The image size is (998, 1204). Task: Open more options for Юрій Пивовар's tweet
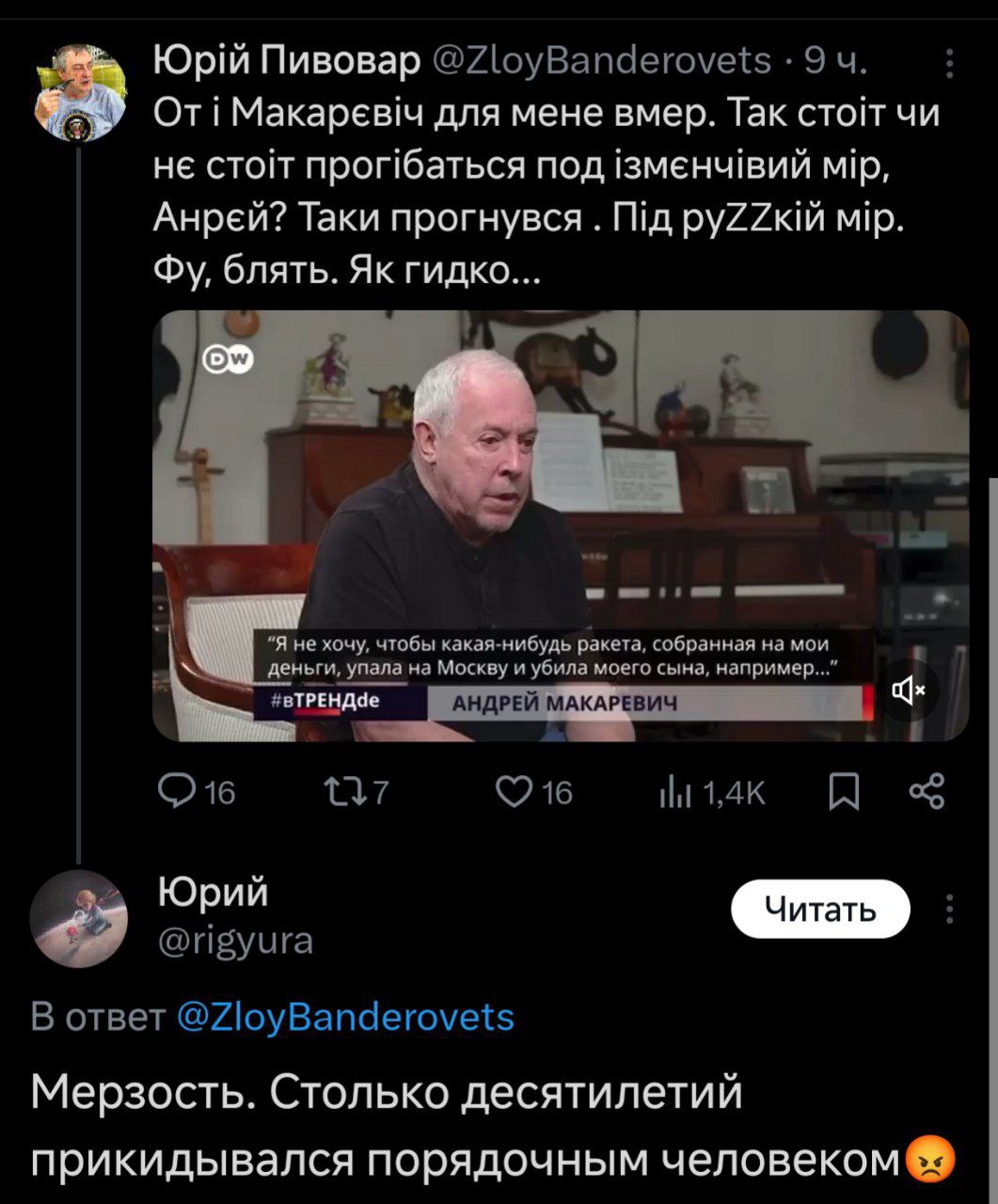[949, 64]
